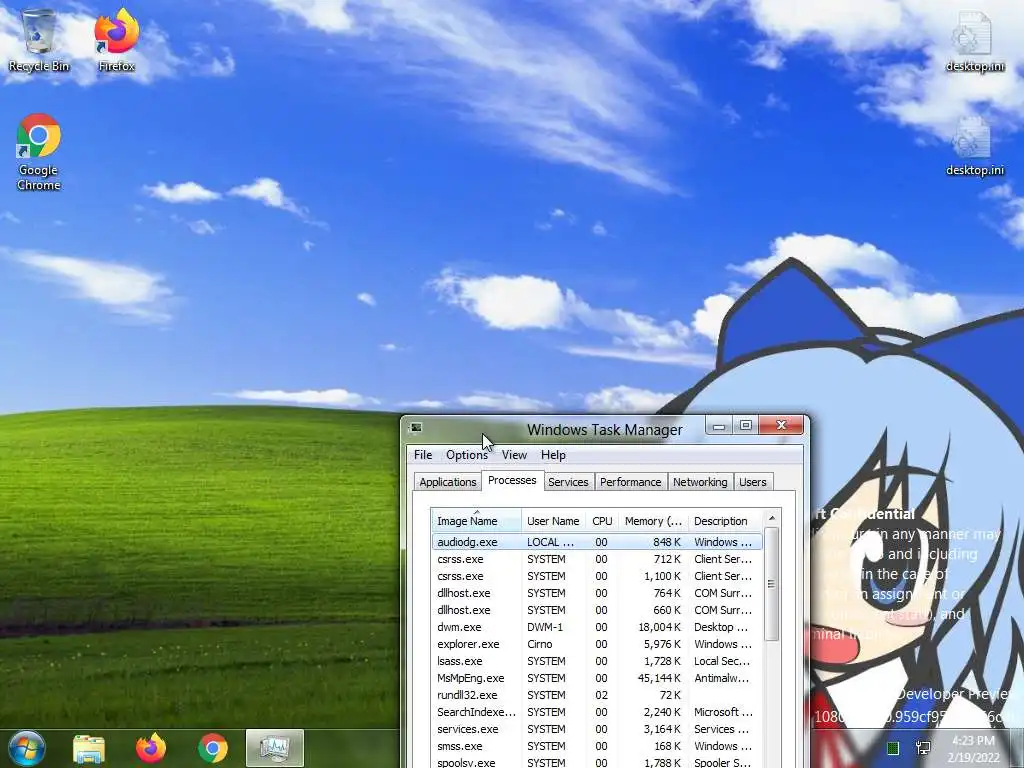This screenshot has height=768, width=1024.
Task: Click the Antimalw... description cell
Action: [722, 678]
